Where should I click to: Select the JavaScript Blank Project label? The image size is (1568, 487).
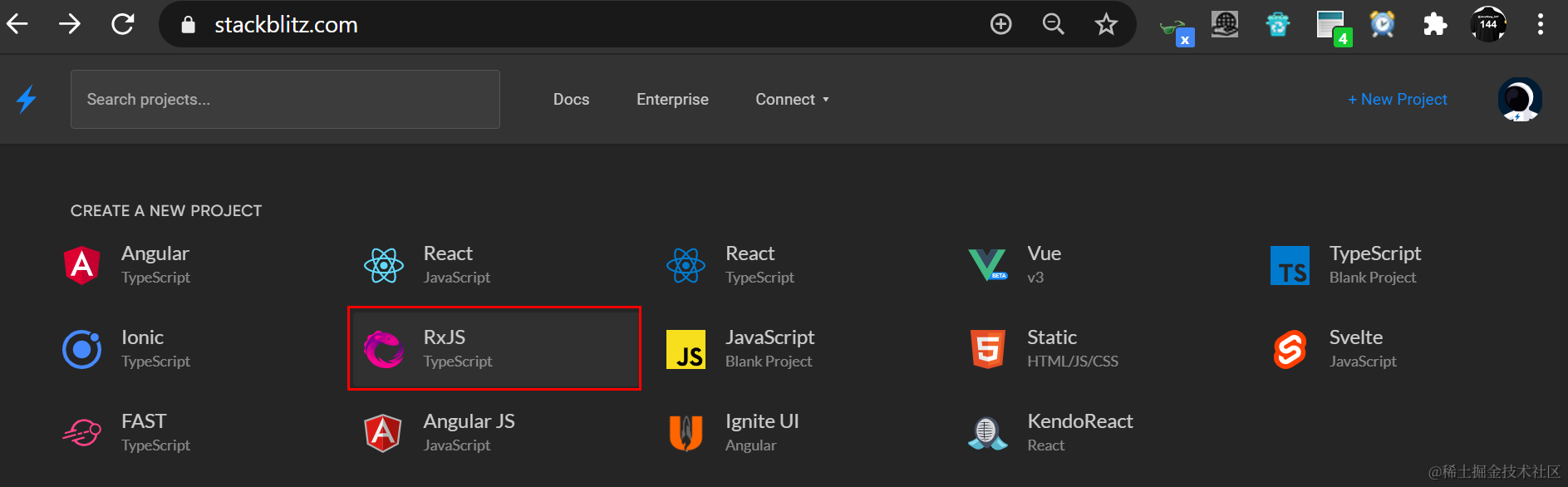pos(769,348)
